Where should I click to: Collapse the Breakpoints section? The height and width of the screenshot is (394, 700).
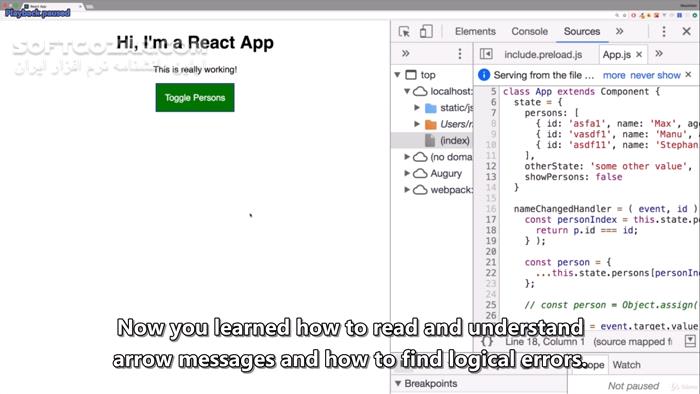398,383
